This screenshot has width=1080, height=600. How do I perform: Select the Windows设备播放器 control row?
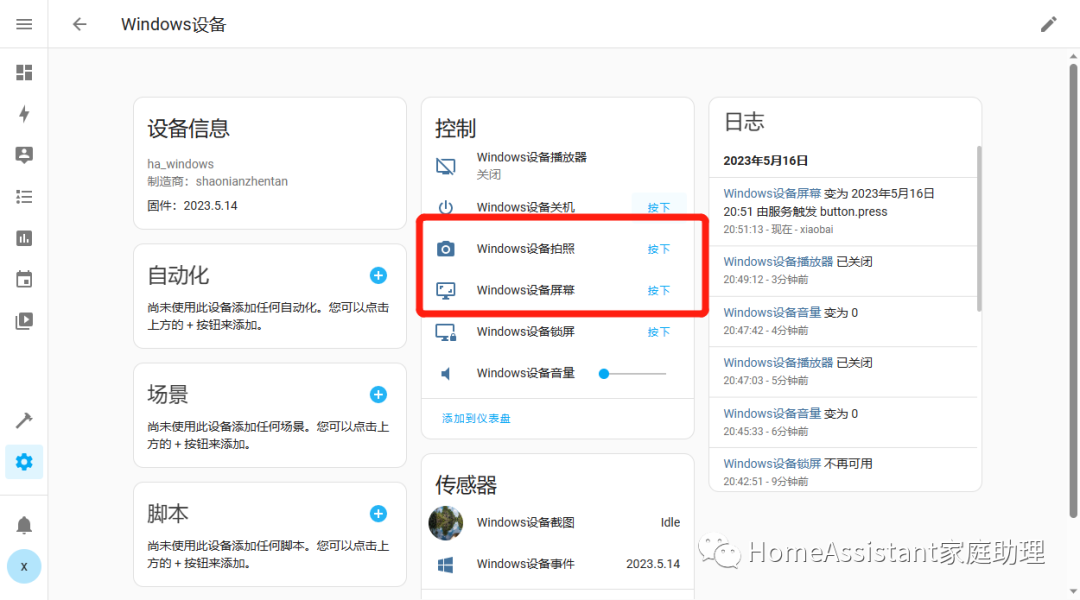(x=558, y=166)
